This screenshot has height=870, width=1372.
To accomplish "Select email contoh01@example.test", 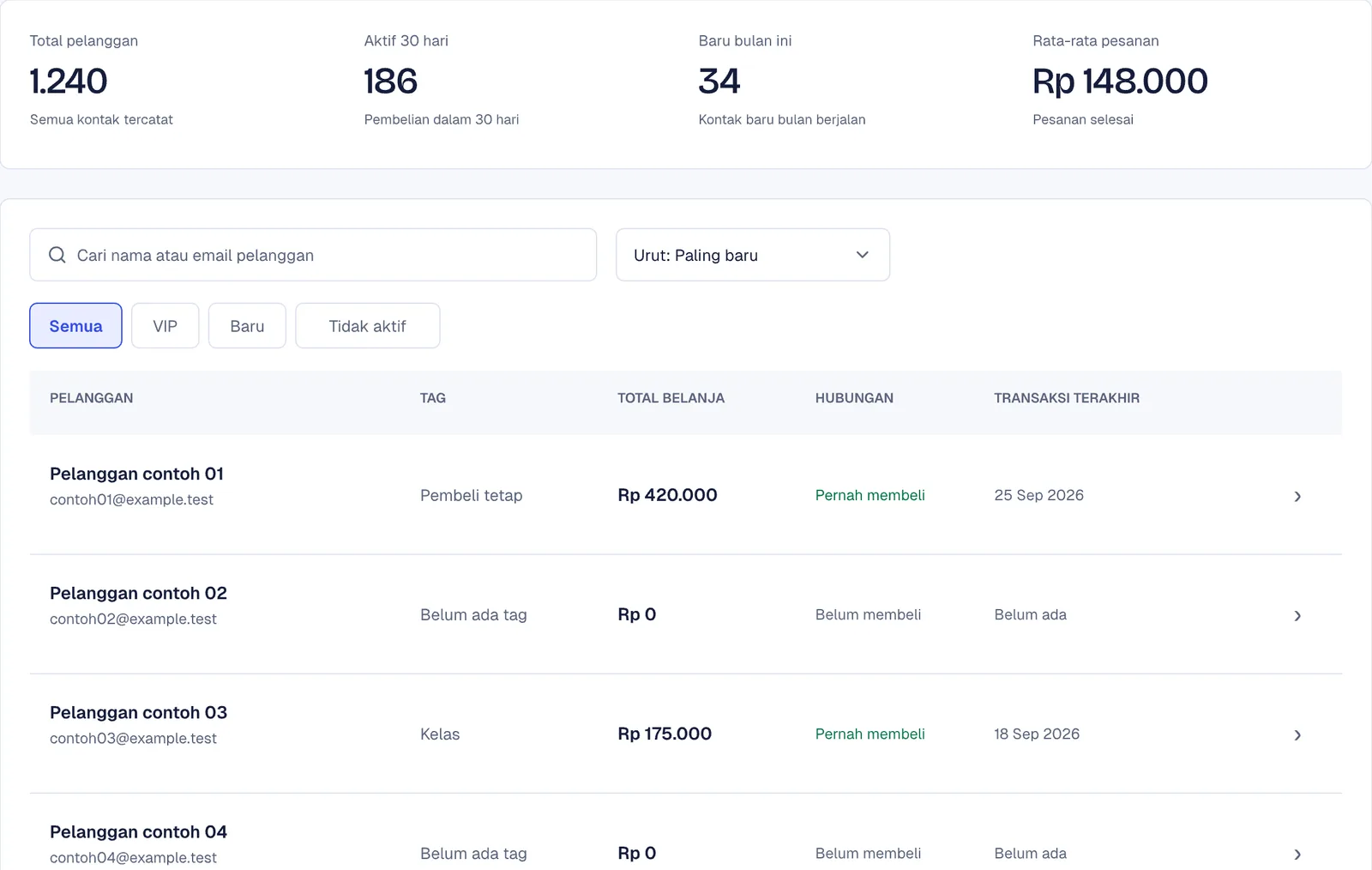I will (131, 499).
